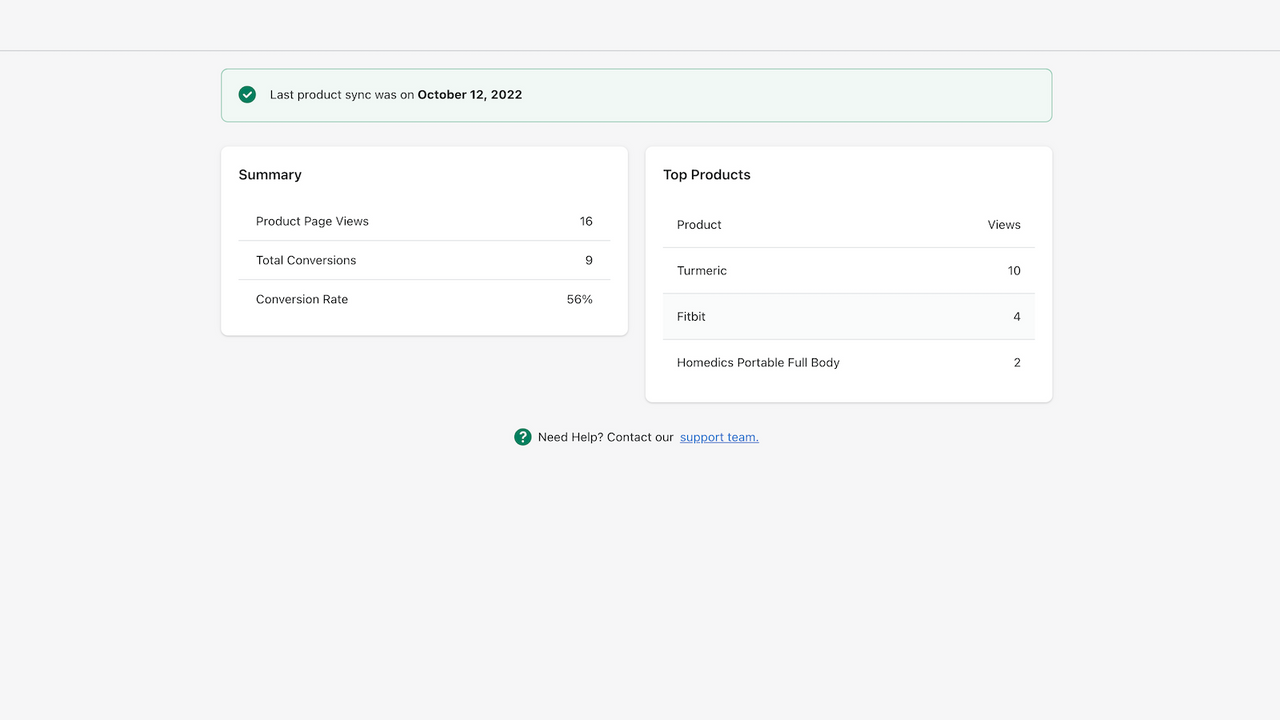Open the support team link
1280x720 pixels.
point(719,437)
